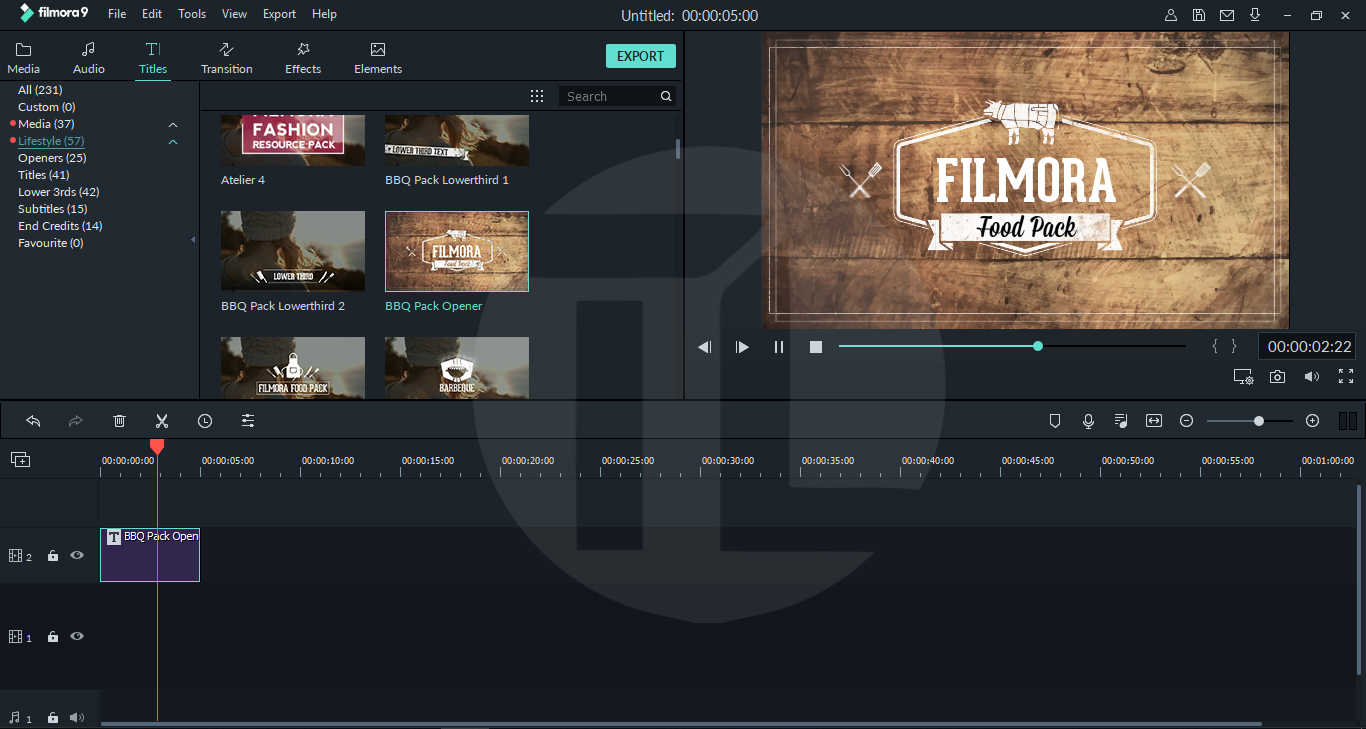Open the audio mixer icon

[1121, 421]
